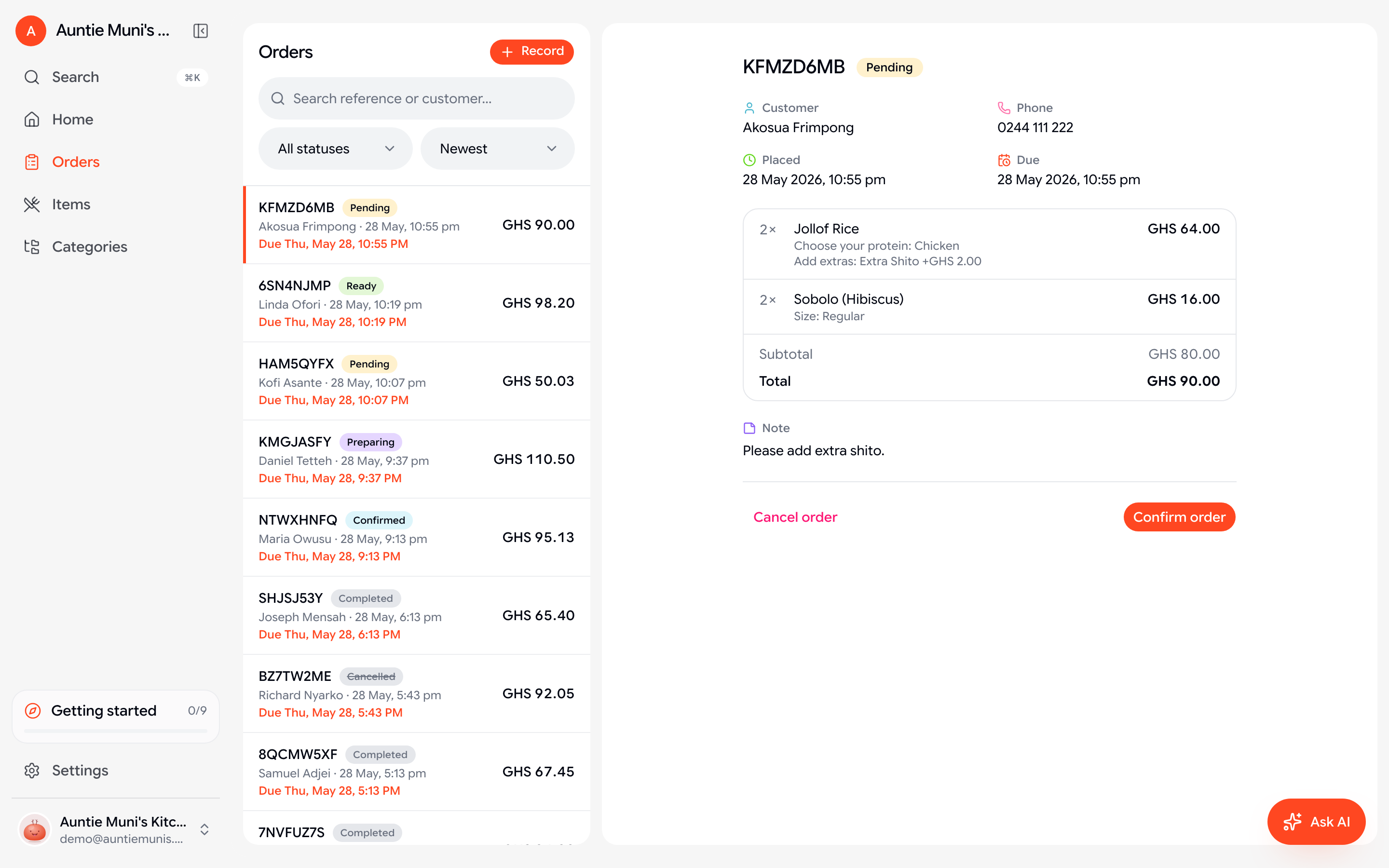Click phone number 0244 111 222

(1035, 127)
